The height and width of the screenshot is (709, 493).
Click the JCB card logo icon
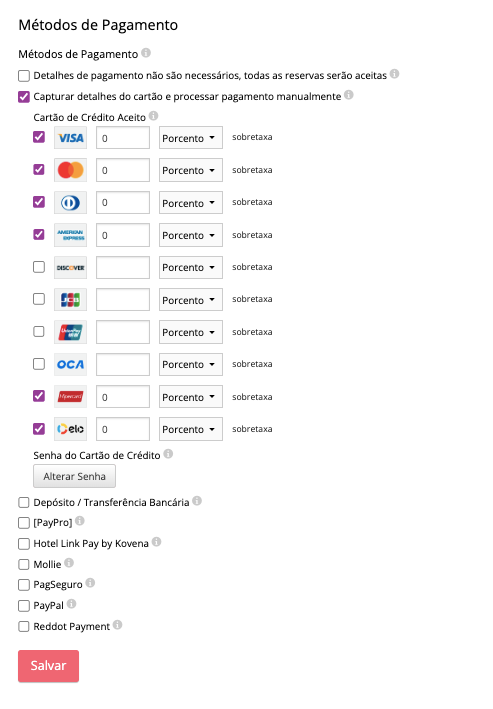(70, 299)
